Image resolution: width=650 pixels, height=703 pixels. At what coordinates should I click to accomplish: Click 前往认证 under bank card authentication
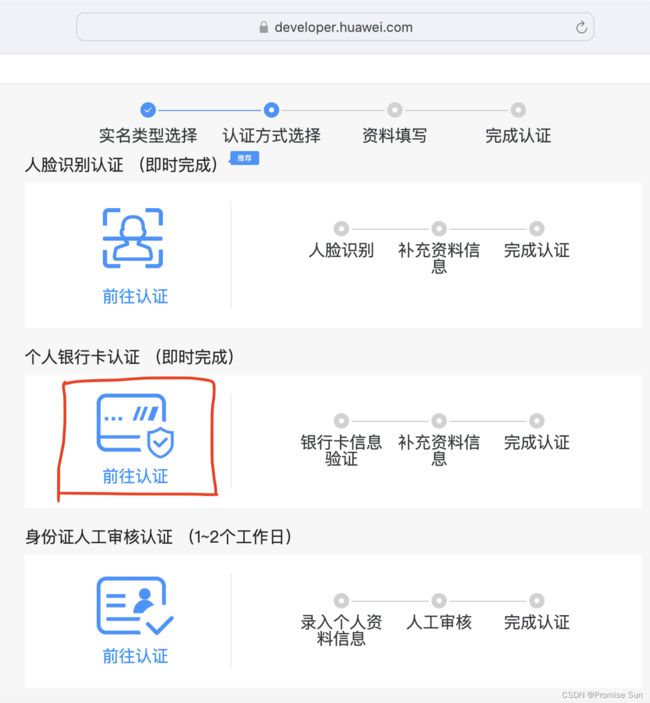point(135,476)
